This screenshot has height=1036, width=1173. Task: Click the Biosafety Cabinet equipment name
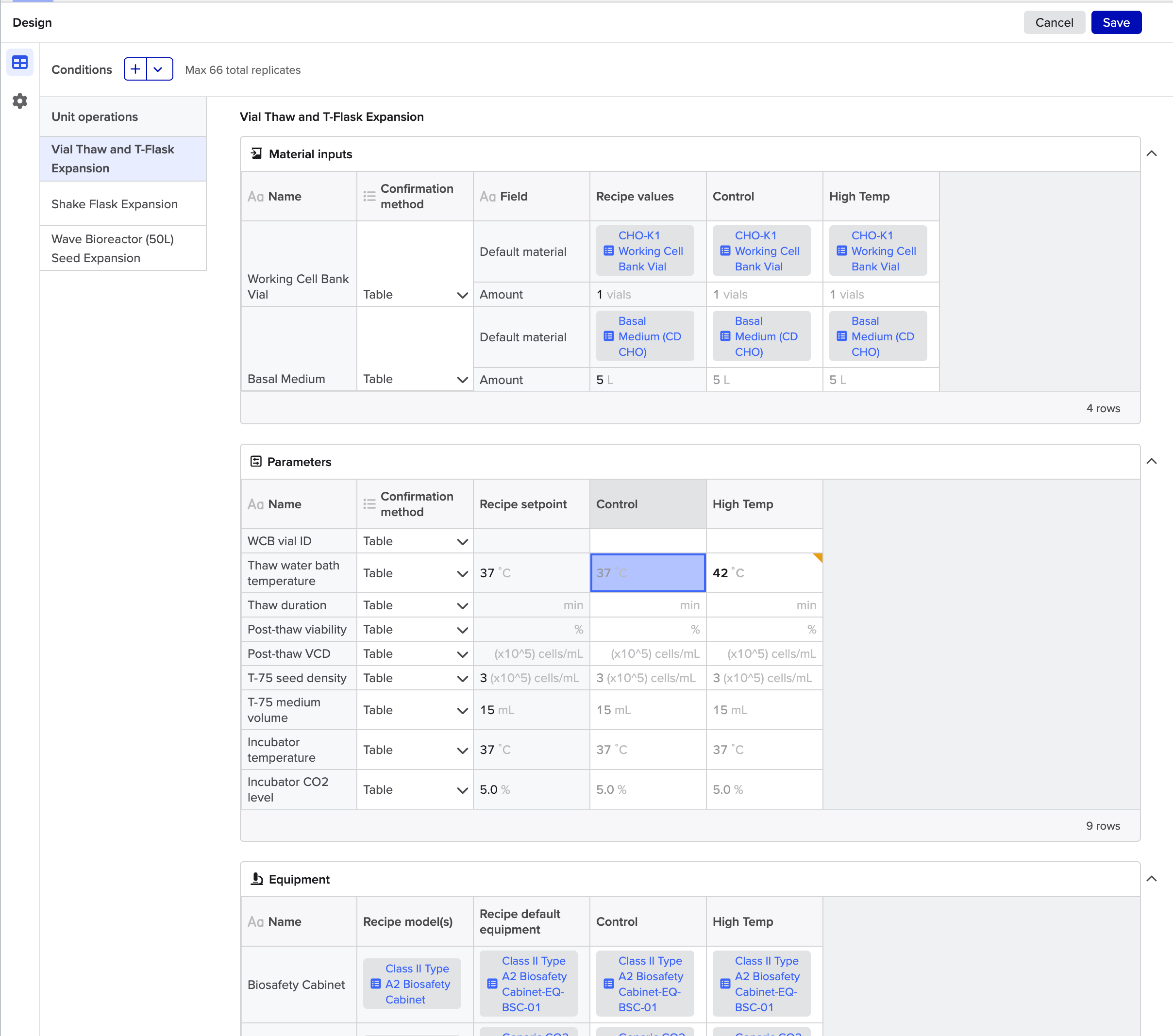pos(296,985)
